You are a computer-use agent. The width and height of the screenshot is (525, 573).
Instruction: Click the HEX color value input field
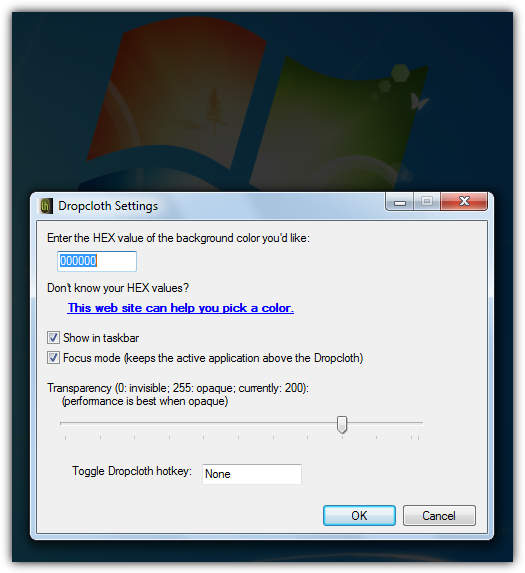(x=97, y=261)
